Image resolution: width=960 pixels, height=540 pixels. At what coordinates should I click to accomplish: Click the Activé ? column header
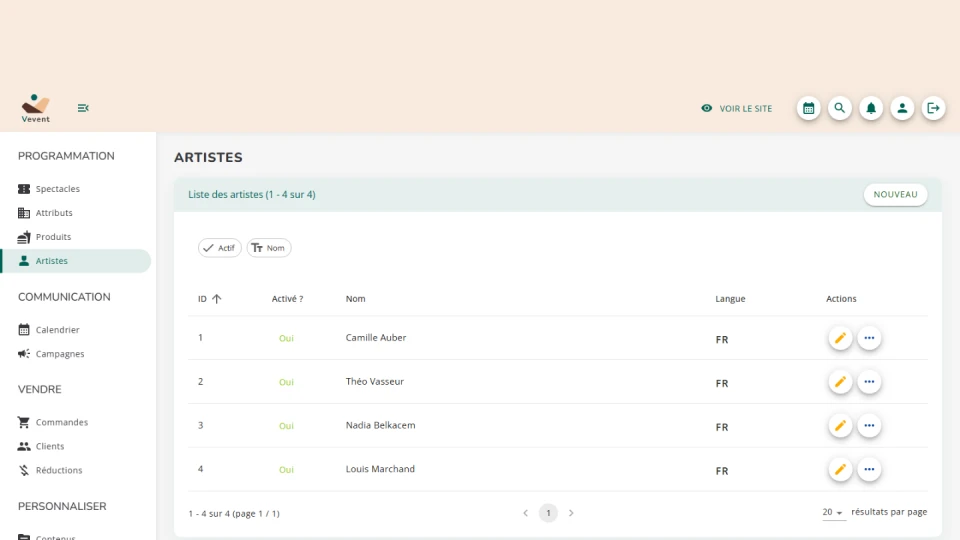[x=287, y=299]
